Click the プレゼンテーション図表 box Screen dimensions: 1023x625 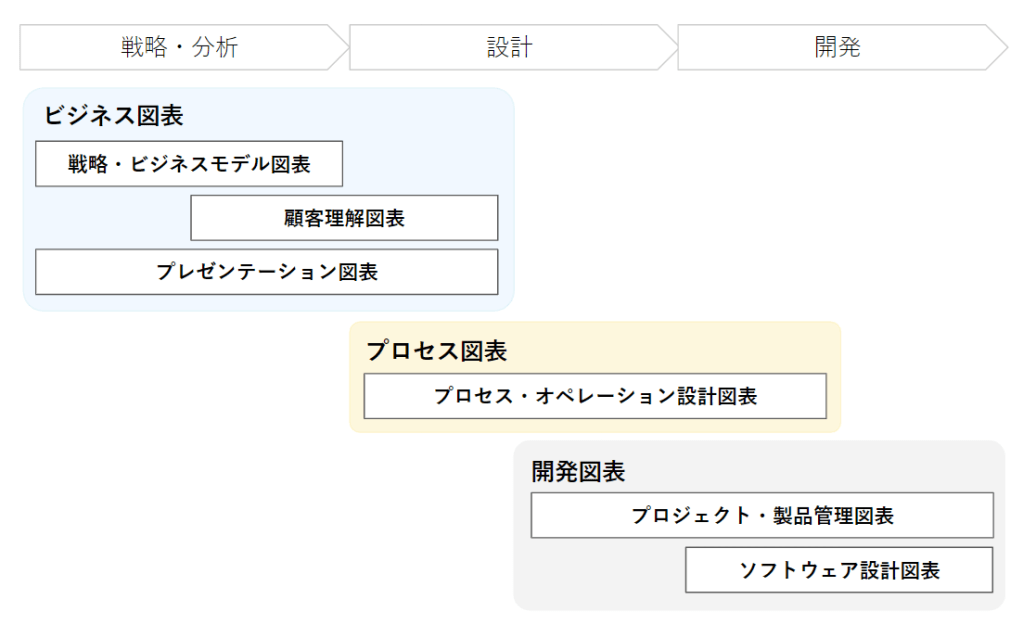[x=266, y=272]
